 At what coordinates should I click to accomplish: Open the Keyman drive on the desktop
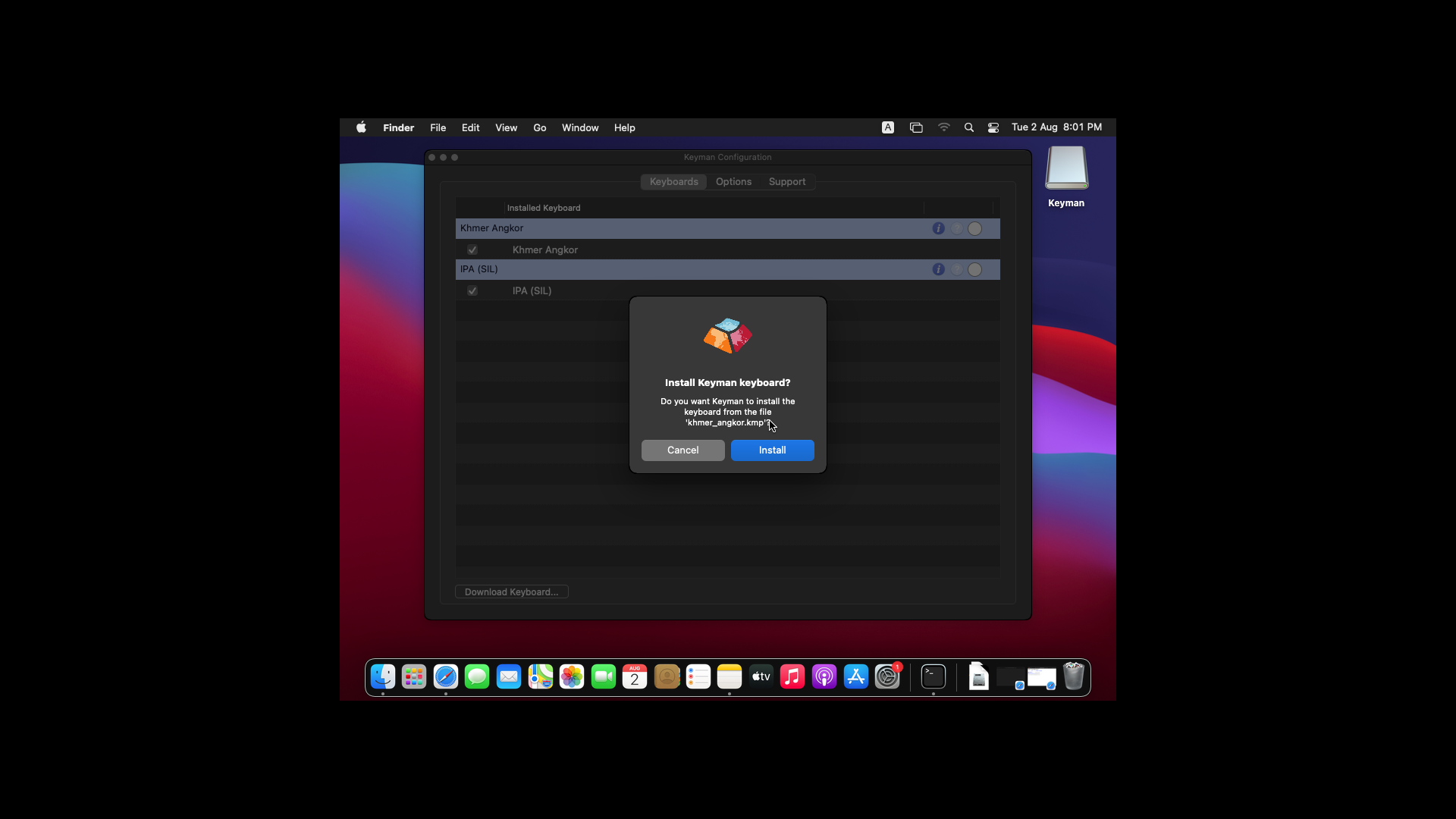pyautogui.click(x=1066, y=168)
